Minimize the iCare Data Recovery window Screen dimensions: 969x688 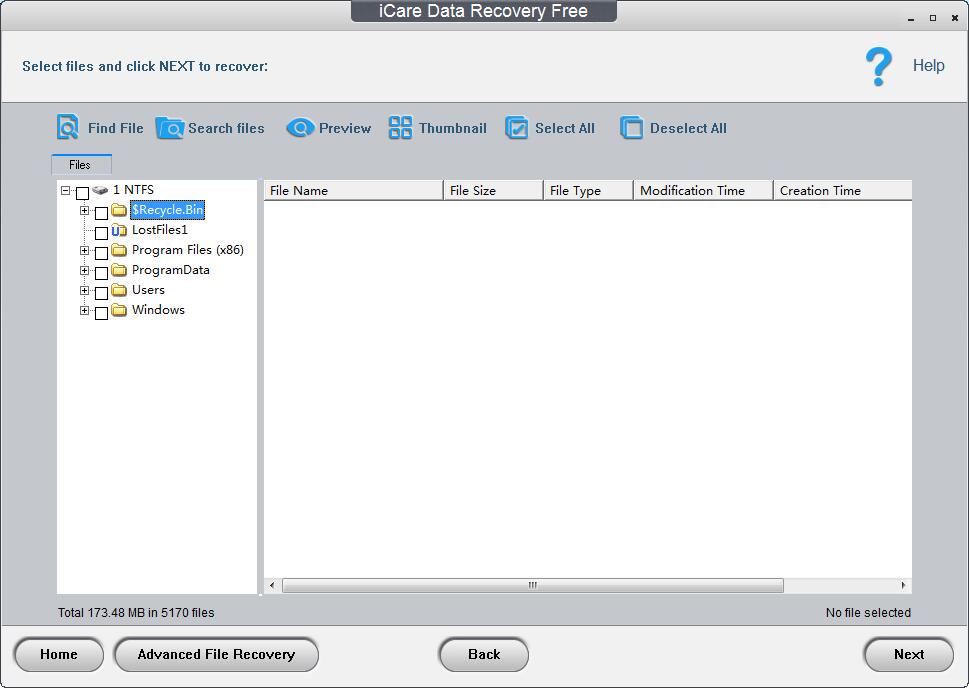click(911, 19)
